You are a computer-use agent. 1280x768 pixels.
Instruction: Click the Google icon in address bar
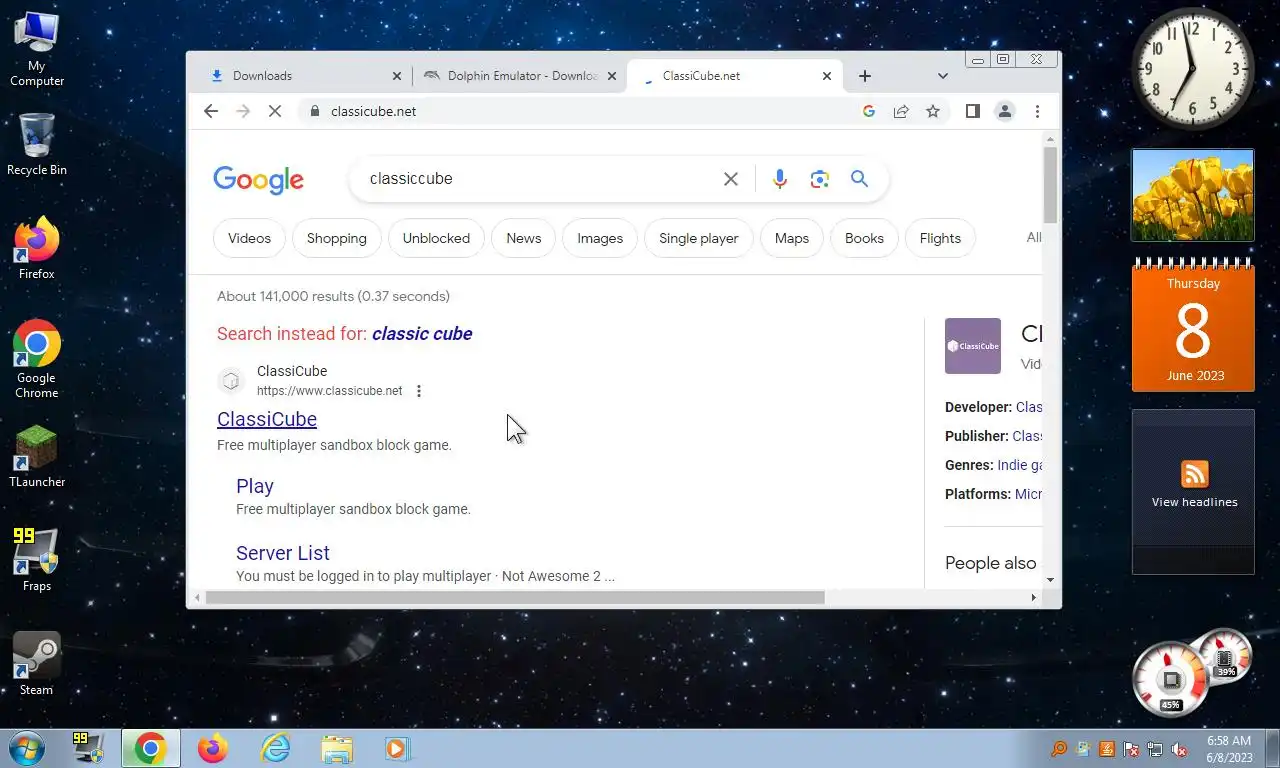click(869, 111)
